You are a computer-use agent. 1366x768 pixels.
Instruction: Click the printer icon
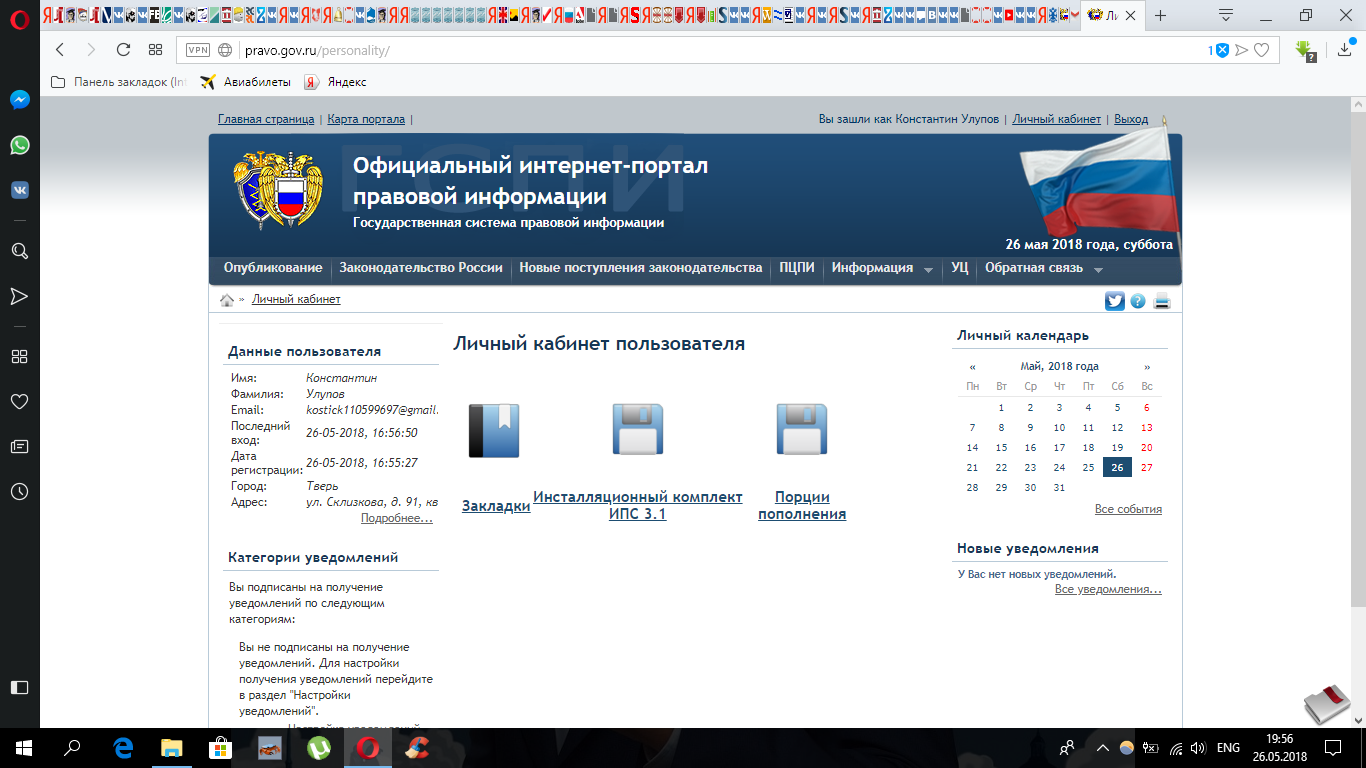pos(1161,301)
